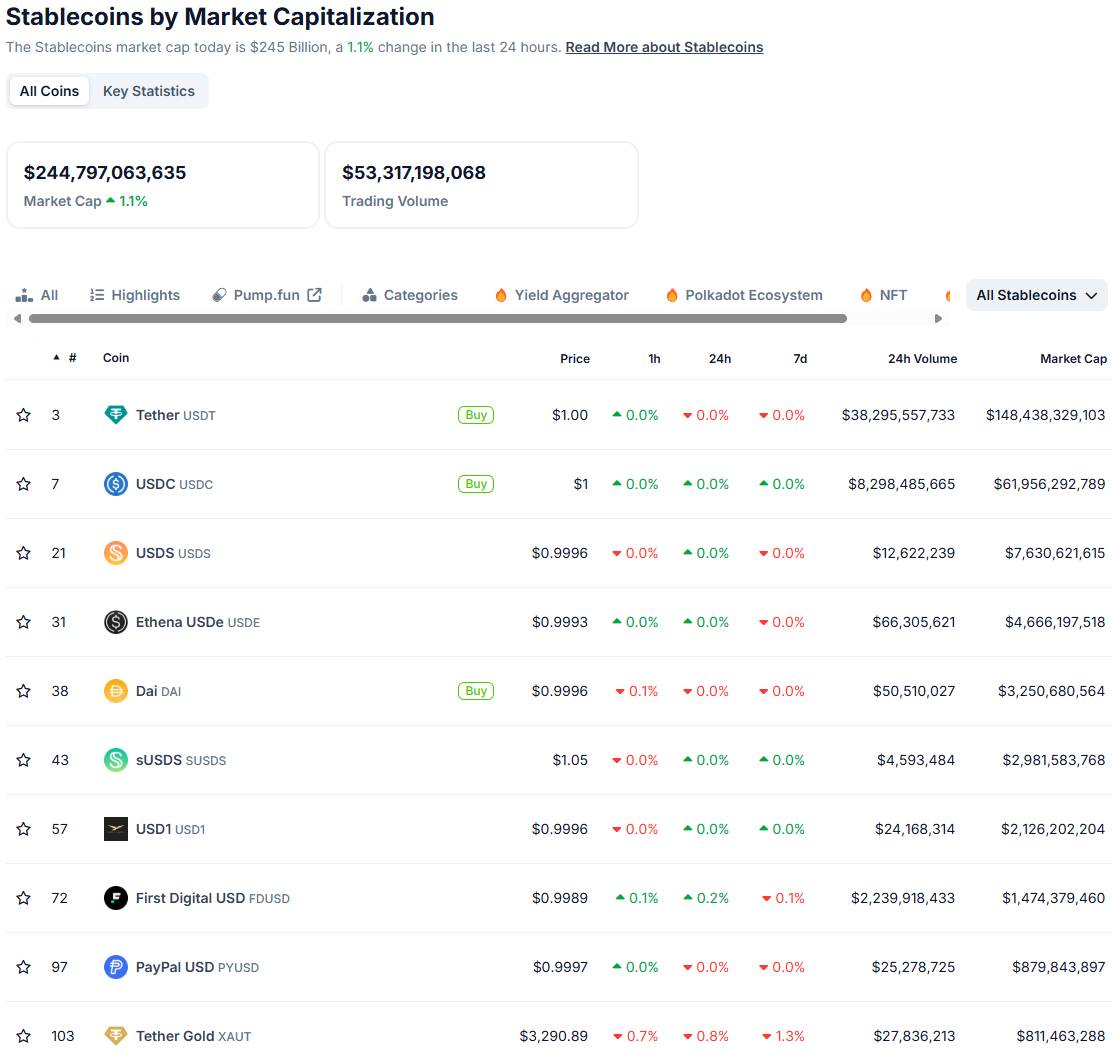
Task: Favorite USD1 with the star icon
Action: (x=23, y=829)
